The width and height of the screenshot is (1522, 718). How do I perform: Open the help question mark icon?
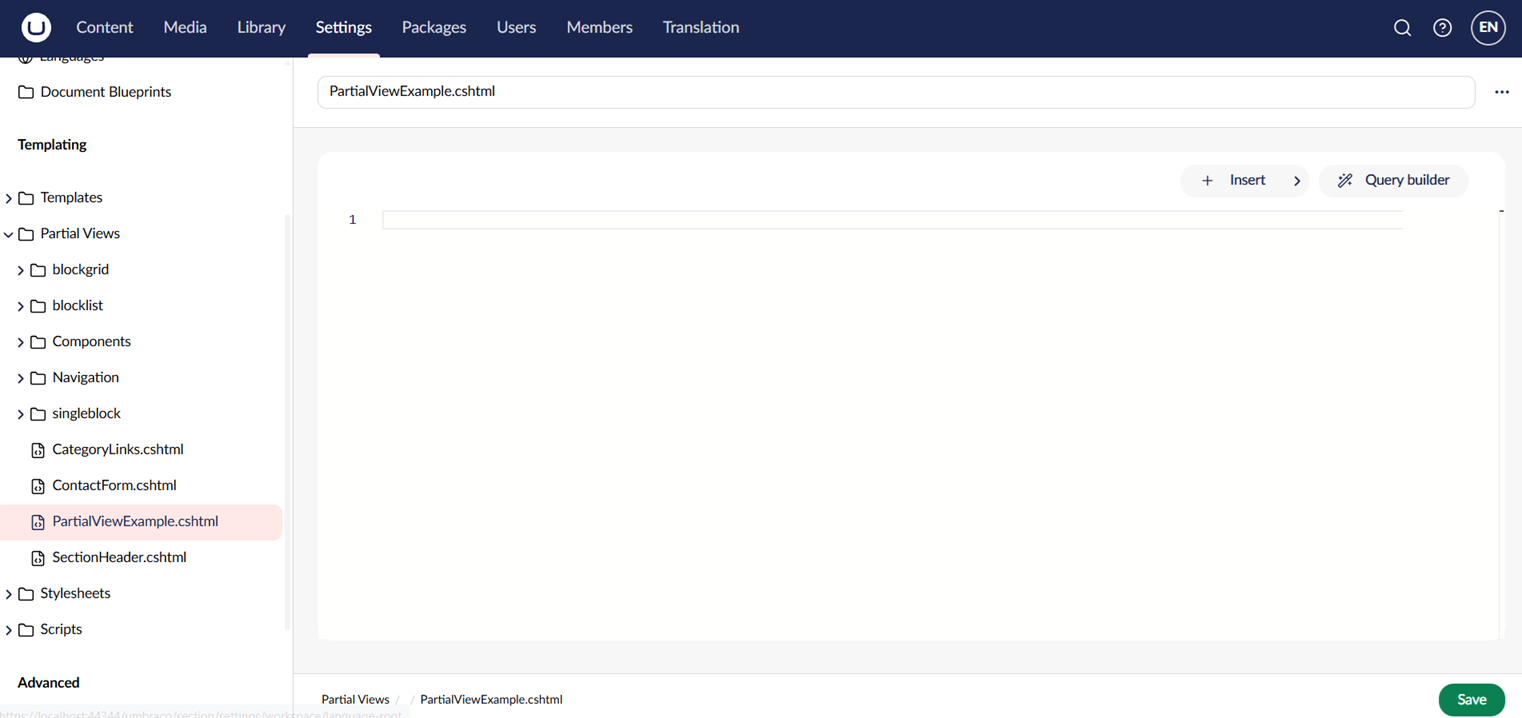(x=1442, y=28)
